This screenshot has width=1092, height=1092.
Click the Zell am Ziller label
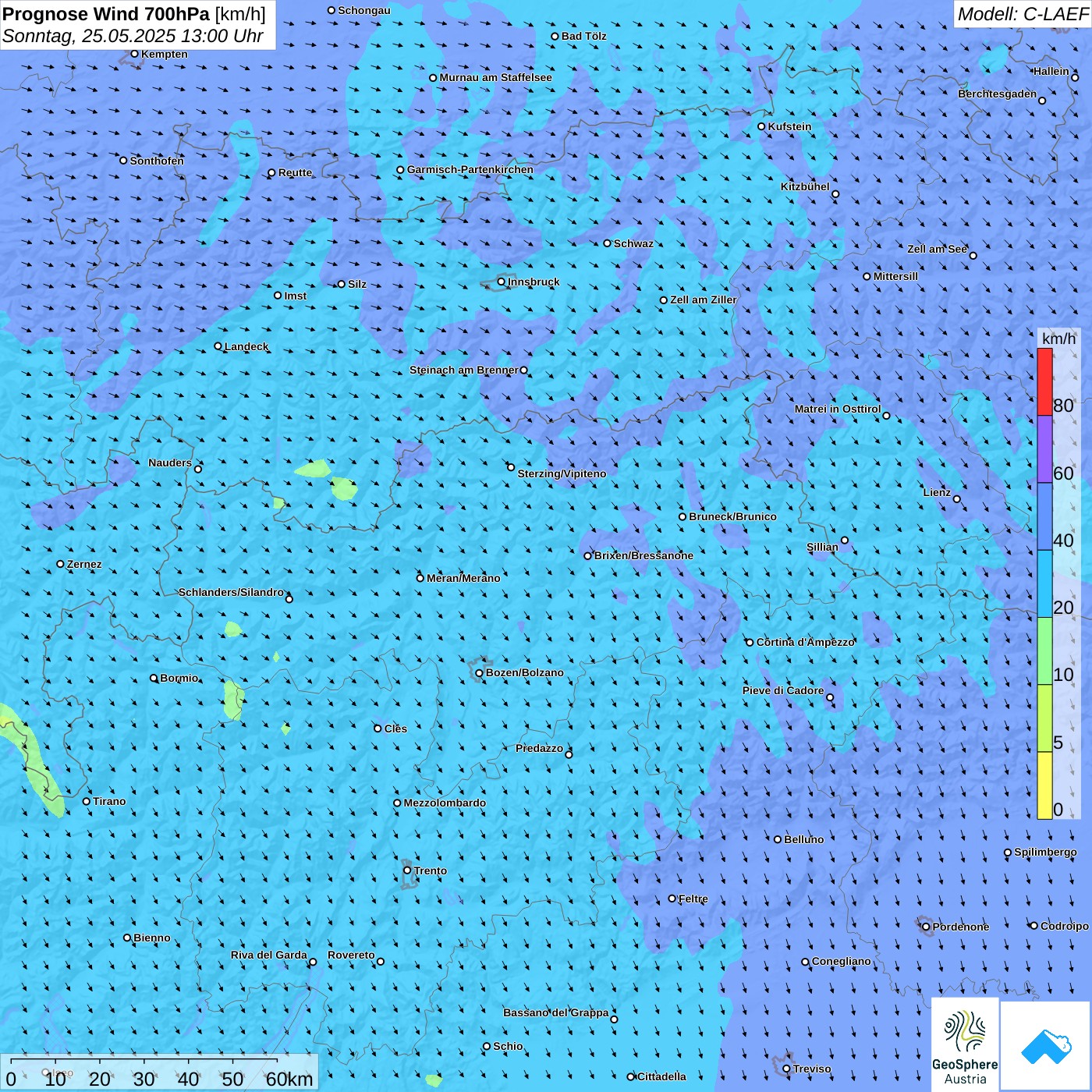point(704,300)
